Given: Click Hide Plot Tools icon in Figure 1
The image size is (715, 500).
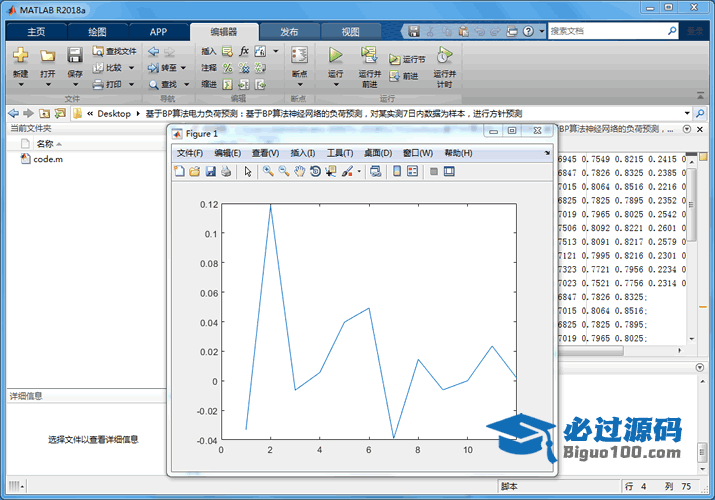Looking at the screenshot, I should click(x=434, y=171).
